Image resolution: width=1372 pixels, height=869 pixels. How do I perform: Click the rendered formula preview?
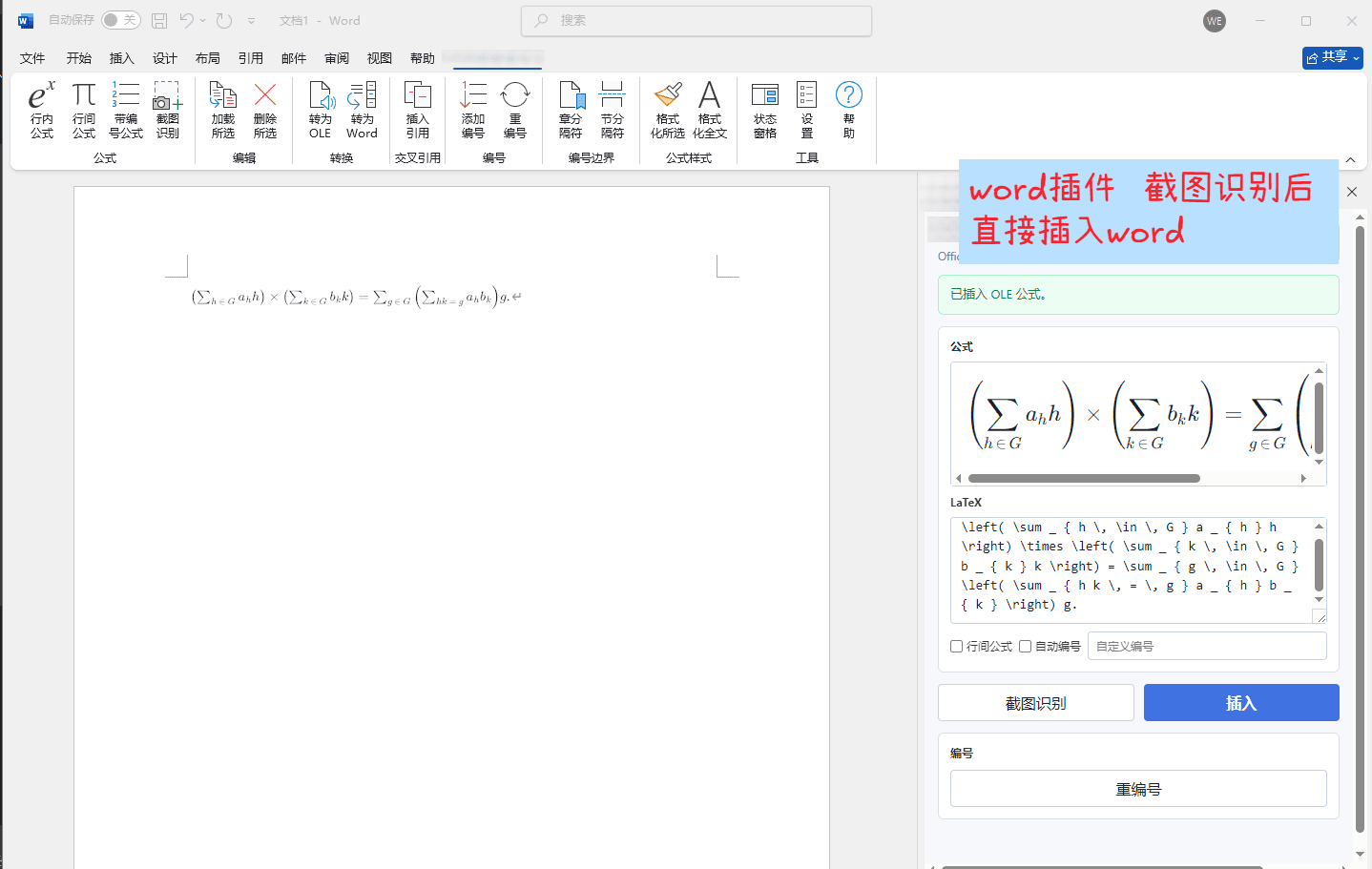[1133, 417]
